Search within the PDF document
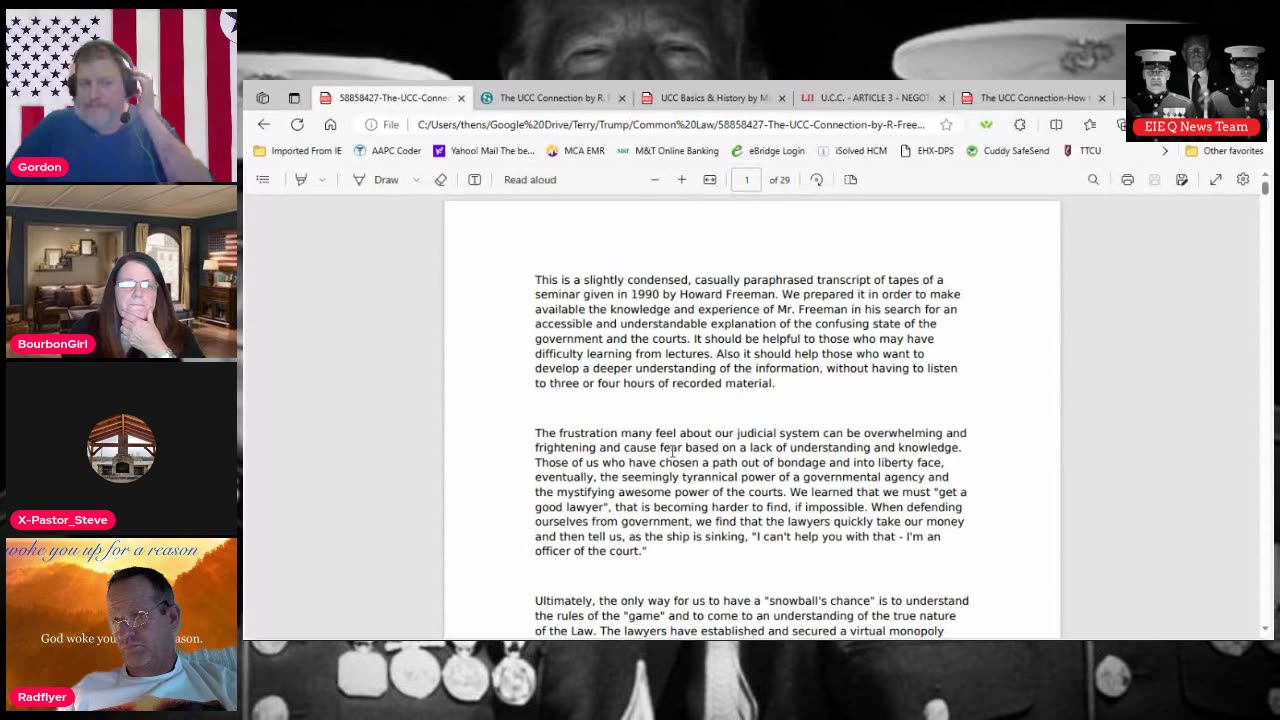The width and height of the screenshot is (1280, 720). click(x=1093, y=180)
